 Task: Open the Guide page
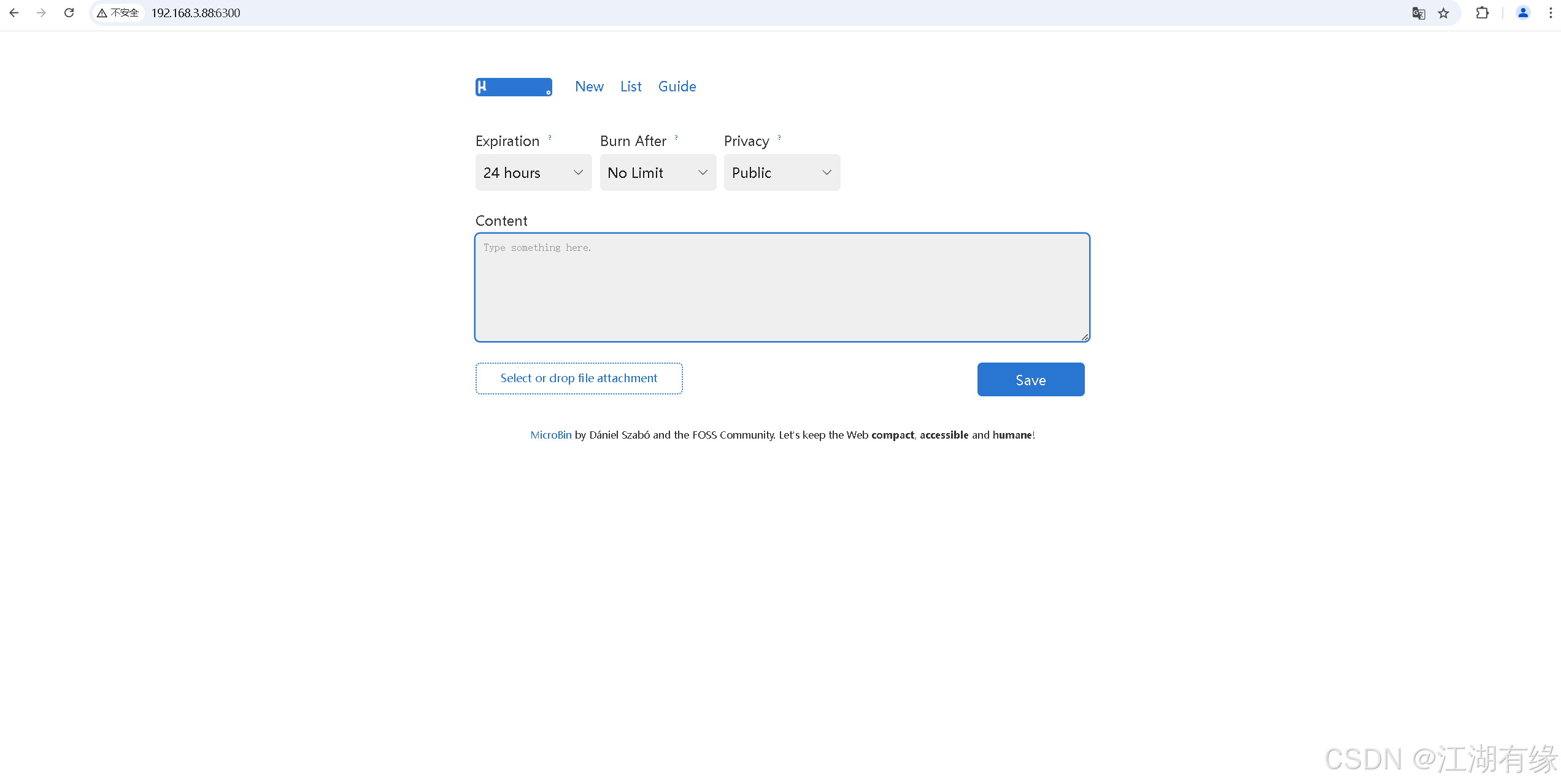[x=677, y=87]
